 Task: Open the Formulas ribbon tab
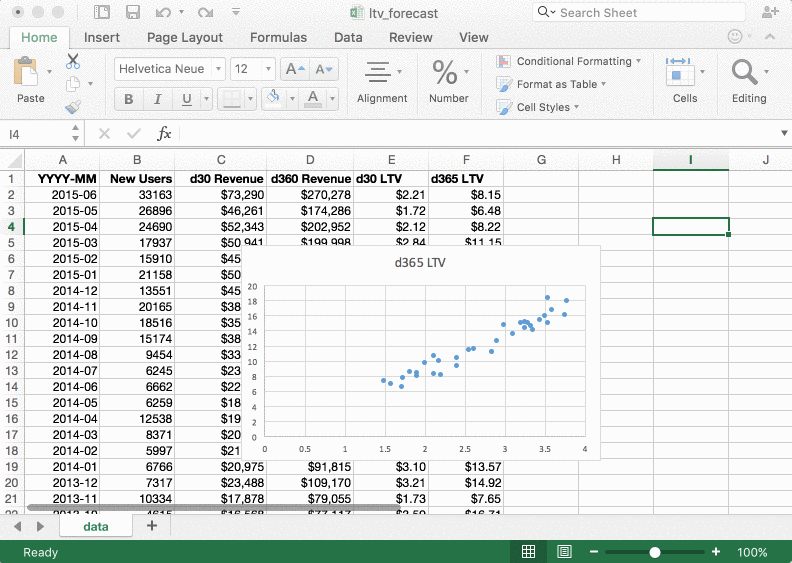(278, 37)
